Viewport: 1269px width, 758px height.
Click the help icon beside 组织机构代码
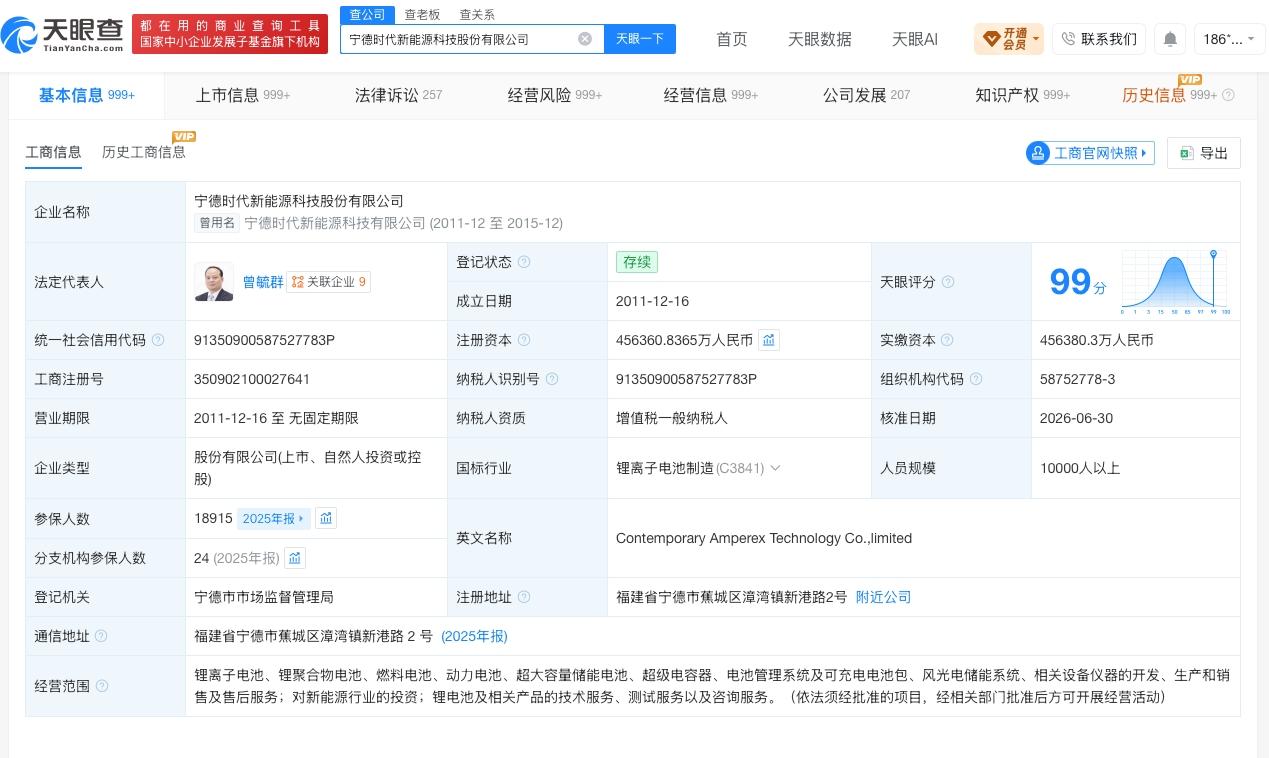point(976,379)
